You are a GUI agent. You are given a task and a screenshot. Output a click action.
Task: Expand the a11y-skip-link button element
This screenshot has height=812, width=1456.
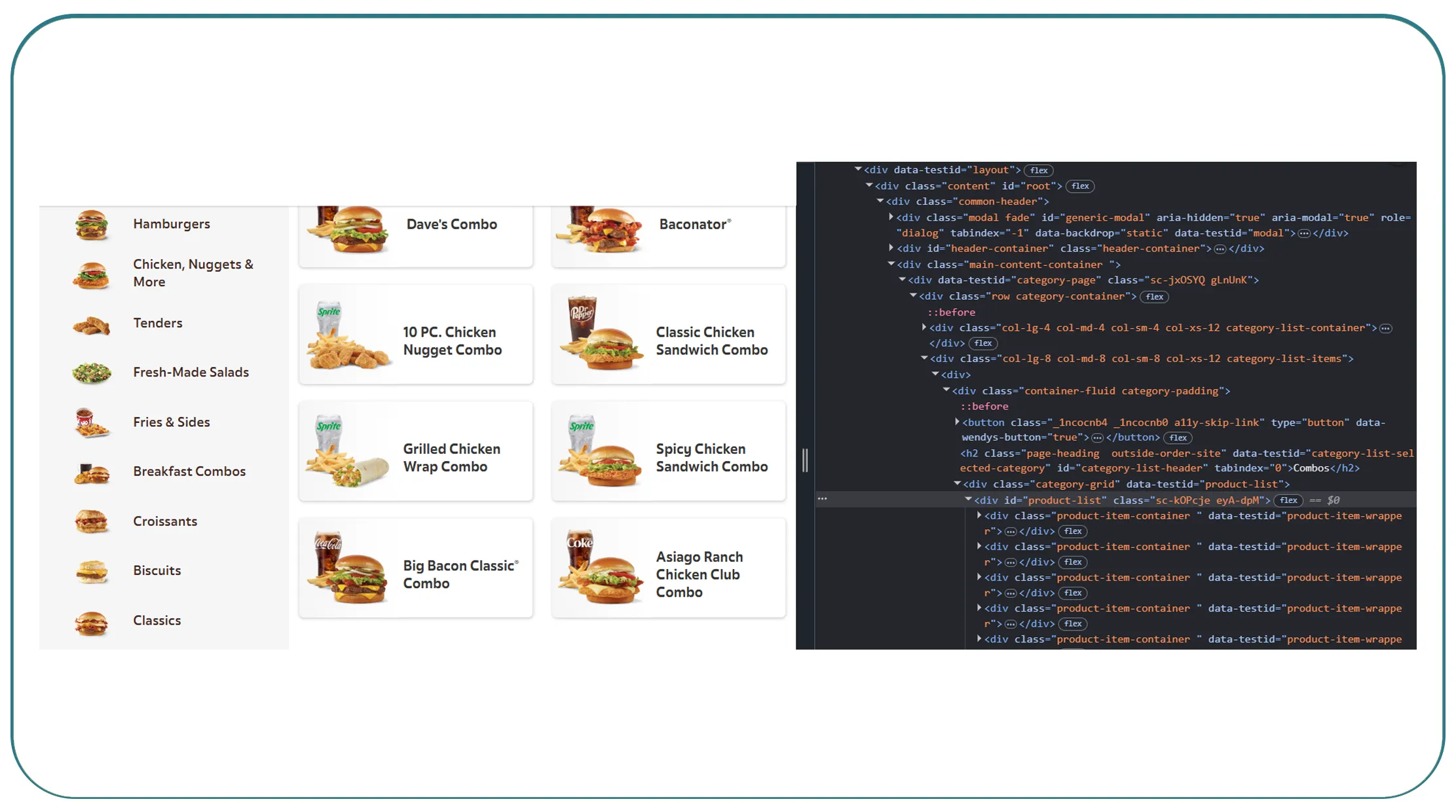[x=957, y=422]
